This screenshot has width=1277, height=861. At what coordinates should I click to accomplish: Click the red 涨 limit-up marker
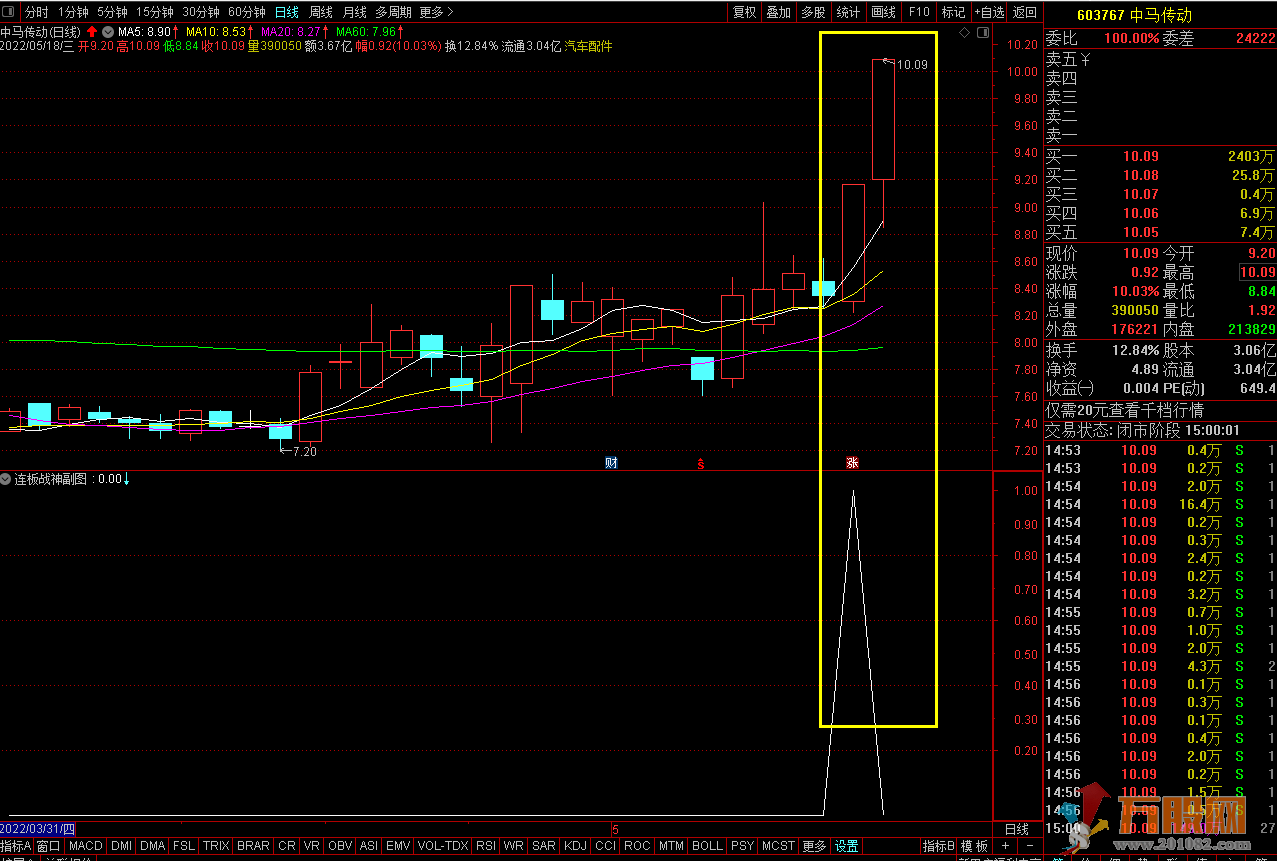pyautogui.click(x=852, y=462)
